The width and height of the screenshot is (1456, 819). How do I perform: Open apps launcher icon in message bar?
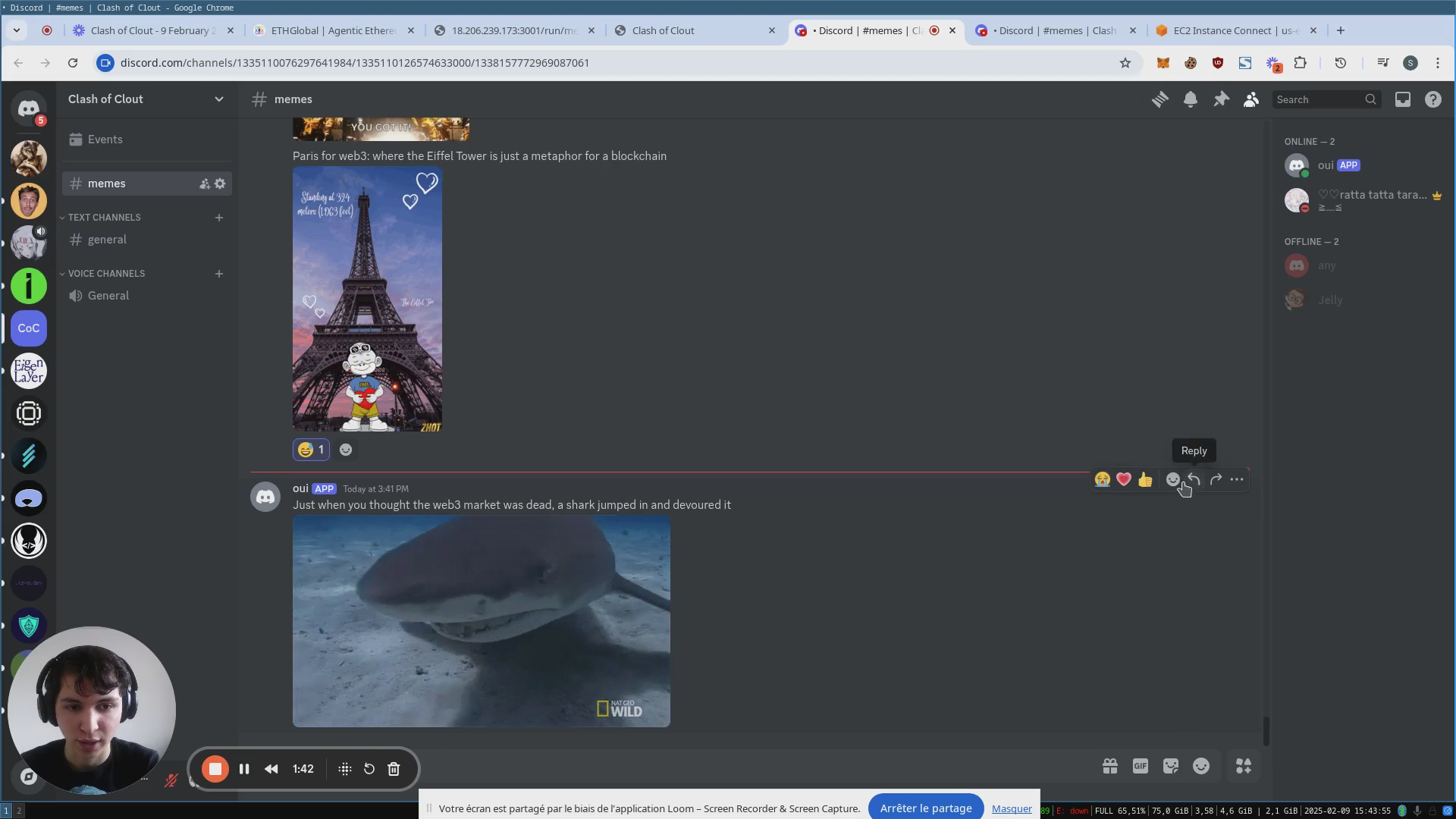1244,767
